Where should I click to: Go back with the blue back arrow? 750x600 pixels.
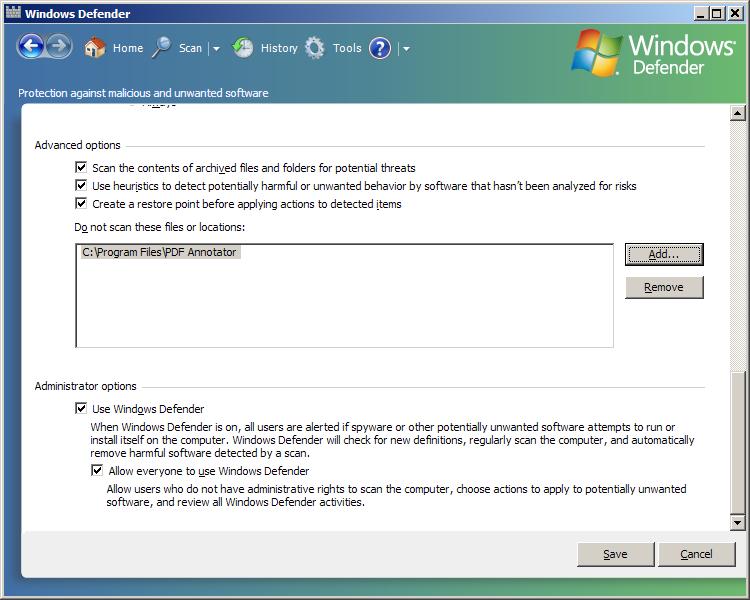pyautogui.click(x=31, y=47)
